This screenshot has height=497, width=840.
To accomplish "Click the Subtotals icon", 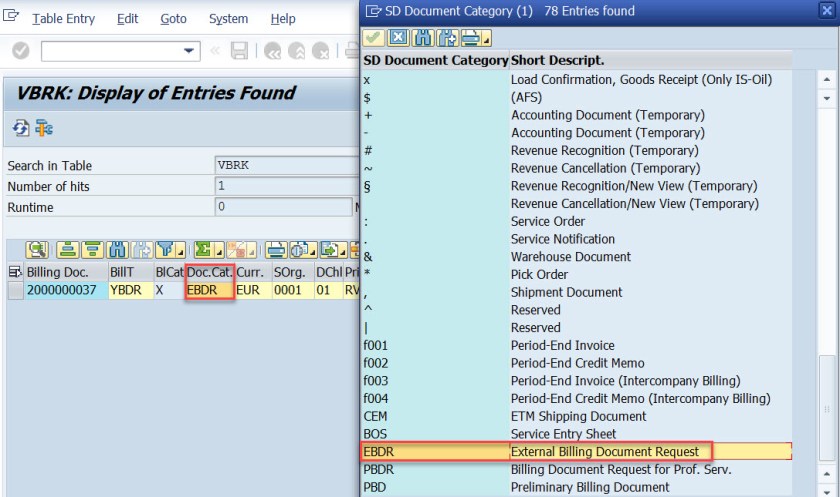I will [x=236, y=250].
